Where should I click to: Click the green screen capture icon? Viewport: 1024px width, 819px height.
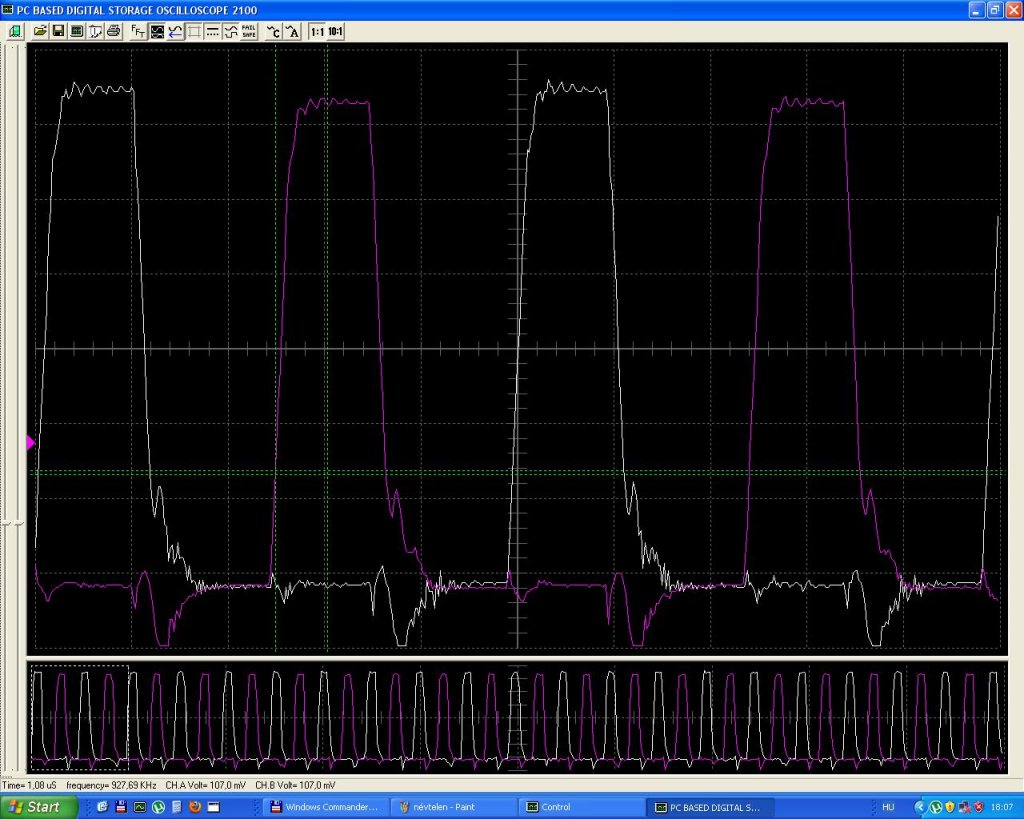76,31
